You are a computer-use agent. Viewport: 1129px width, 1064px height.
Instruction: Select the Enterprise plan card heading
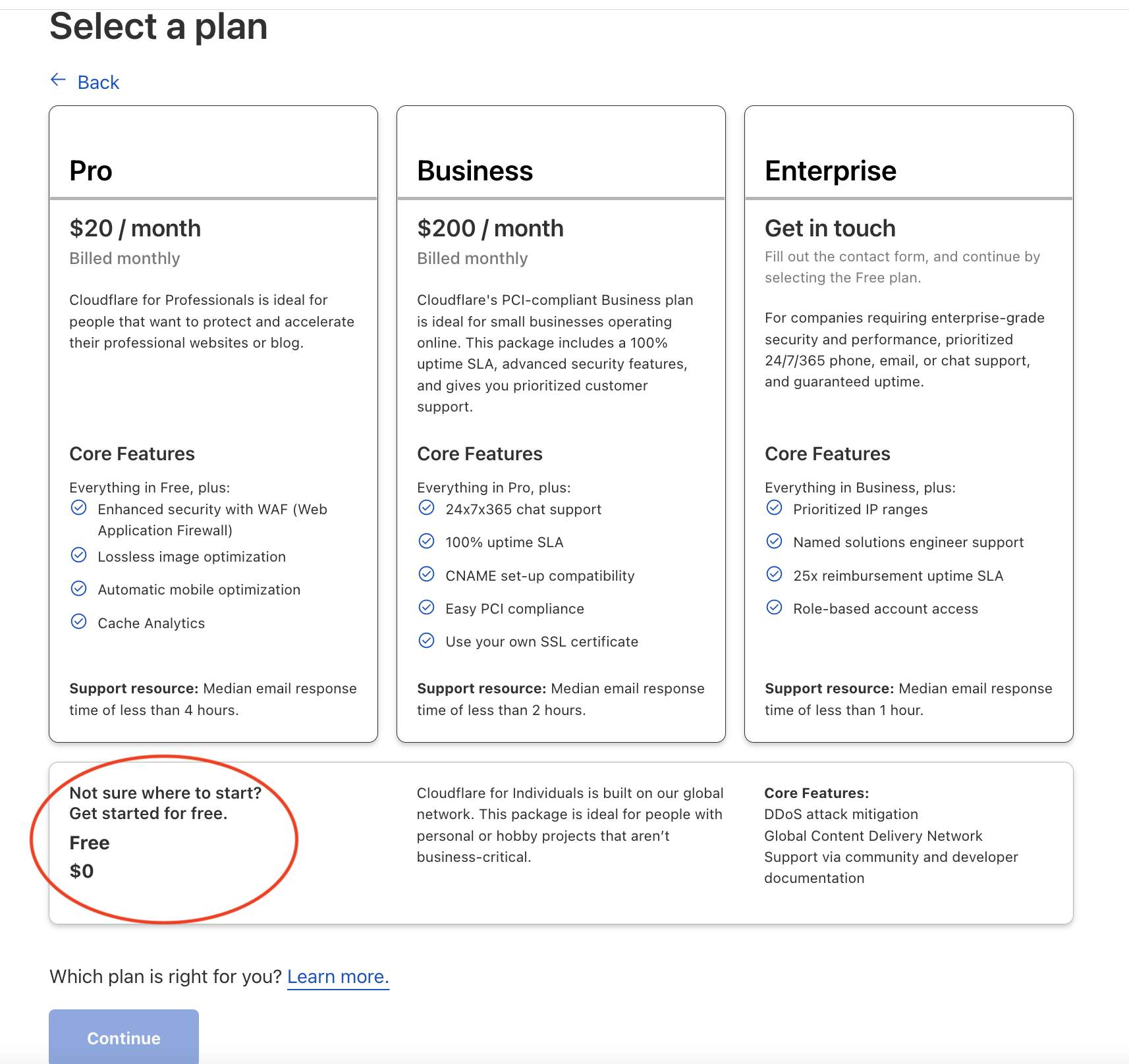830,171
